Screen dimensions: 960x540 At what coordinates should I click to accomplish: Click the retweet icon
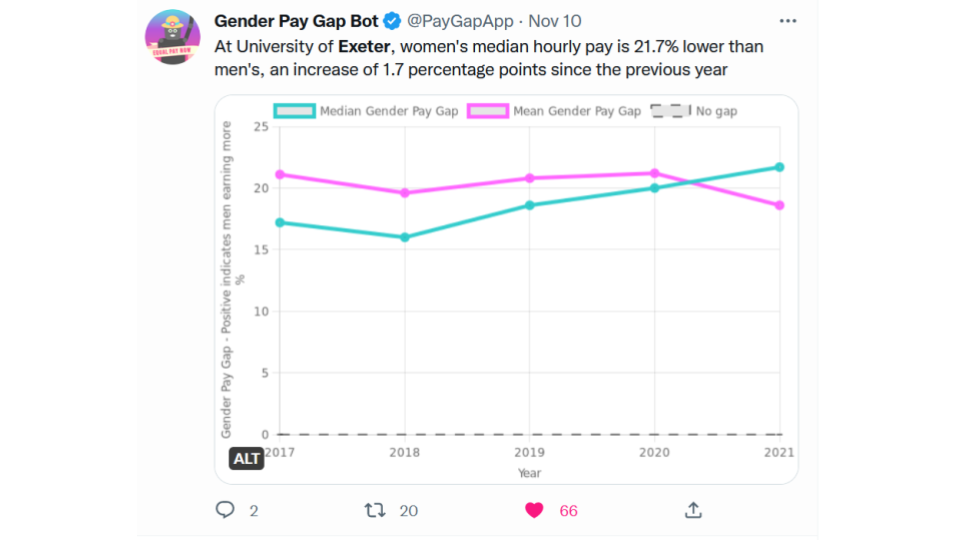pyautogui.click(x=375, y=510)
